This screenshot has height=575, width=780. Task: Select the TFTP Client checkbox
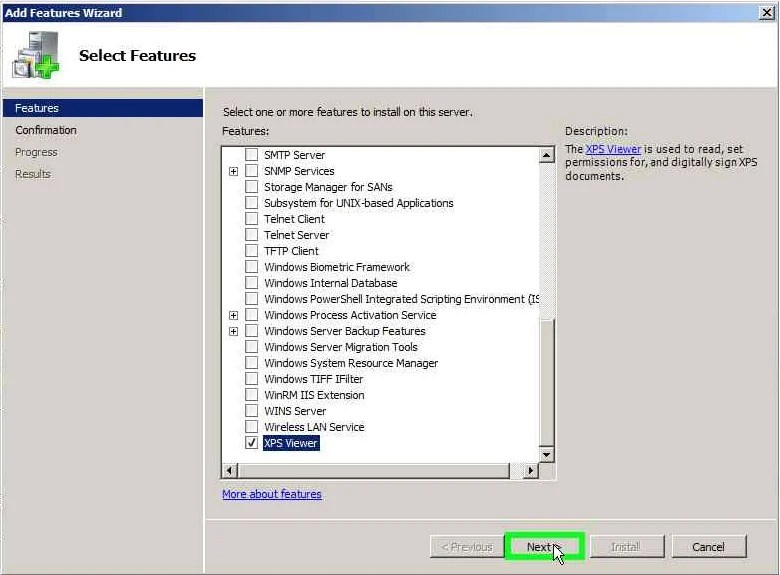click(x=252, y=251)
